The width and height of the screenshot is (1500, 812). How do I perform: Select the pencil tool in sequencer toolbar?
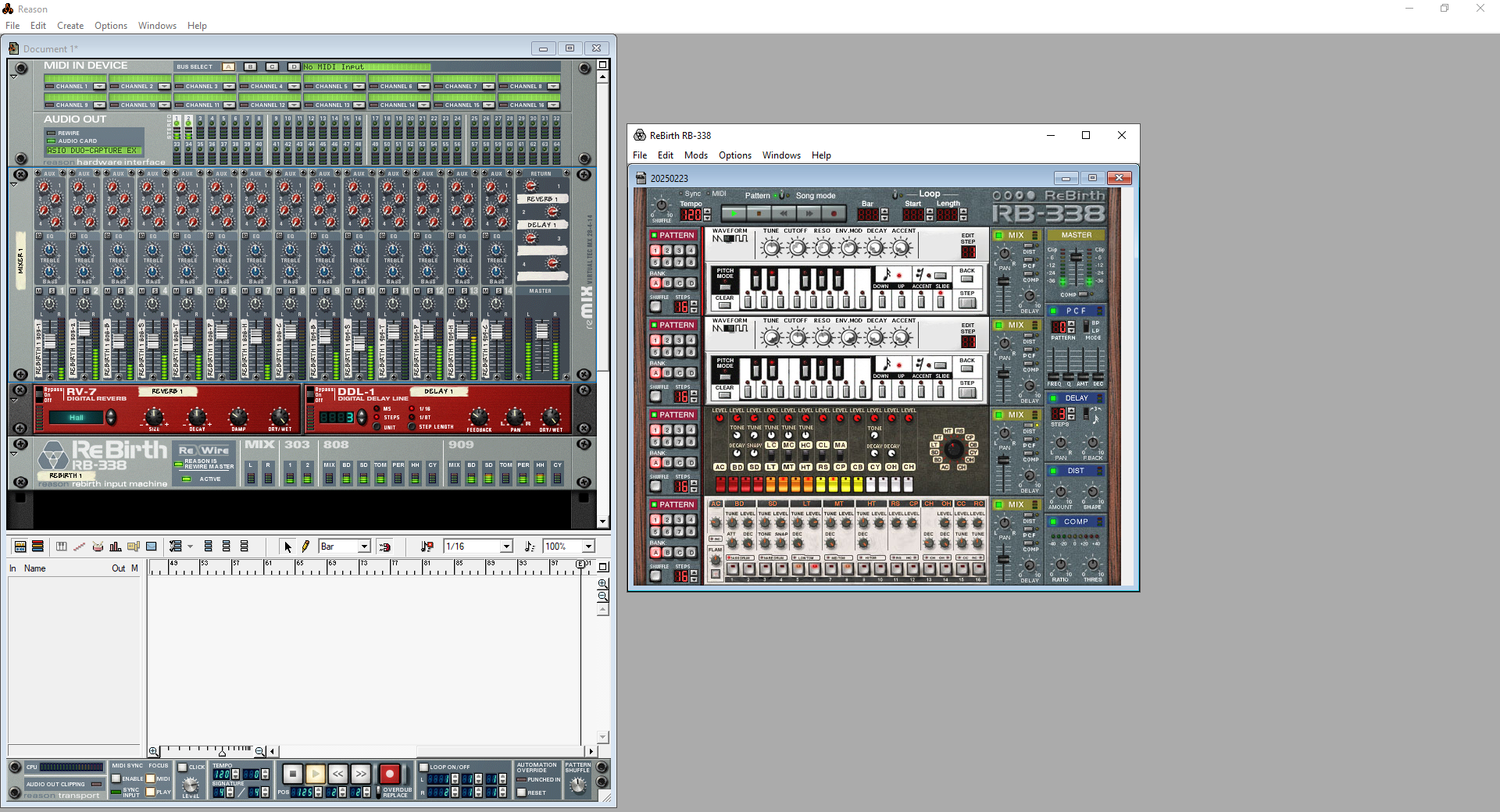(305, 547)
